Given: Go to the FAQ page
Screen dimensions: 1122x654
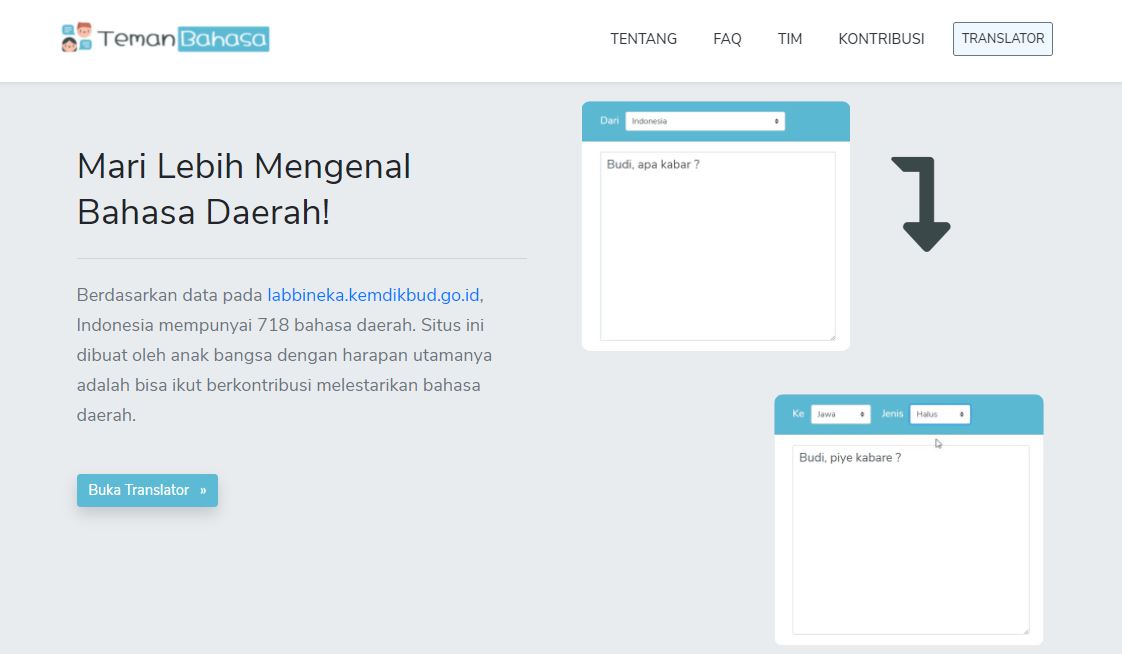Looking at the screenshot, I should tap(727, 39).
